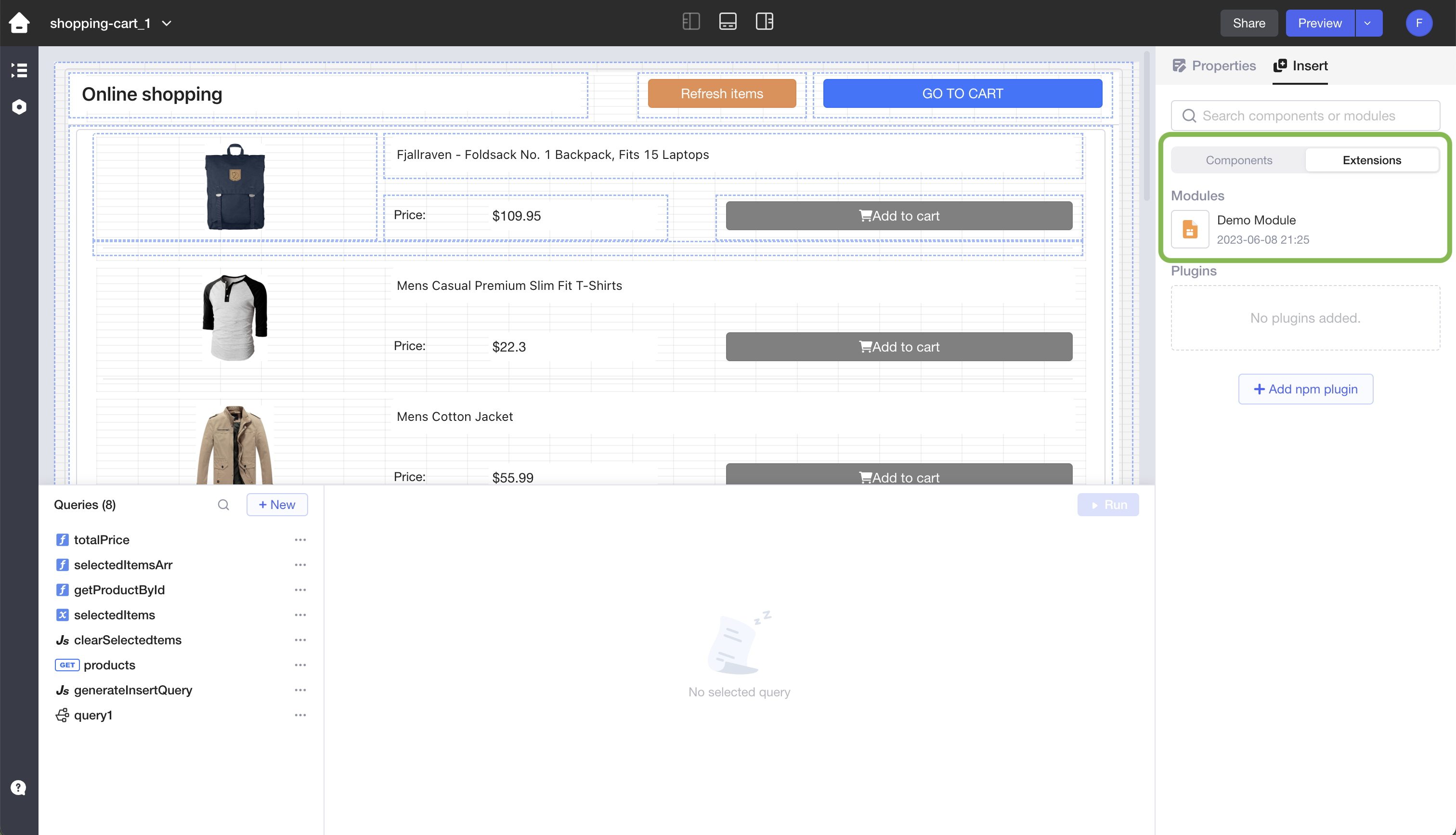This screenshot has height=835, width=1456.
Task: Toggle the bottom panel layout icon
Action: tap(728, 22)
